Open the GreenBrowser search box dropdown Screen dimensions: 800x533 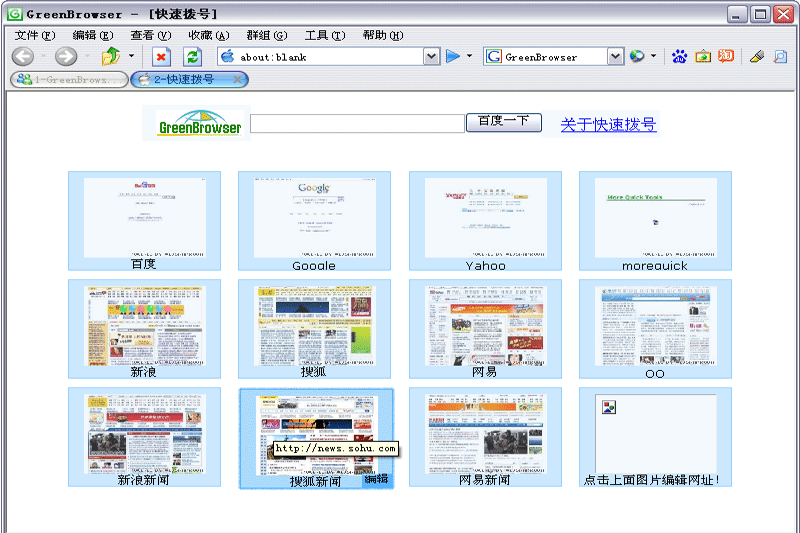[x=616, y=57]
